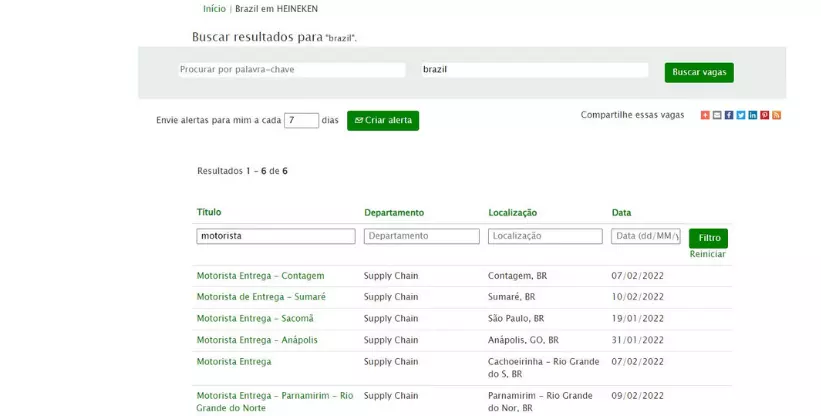This screenshot has height=416, width=821.
Task: Select Supply Chain in the Sacomã row
Action: click(391, 318)
